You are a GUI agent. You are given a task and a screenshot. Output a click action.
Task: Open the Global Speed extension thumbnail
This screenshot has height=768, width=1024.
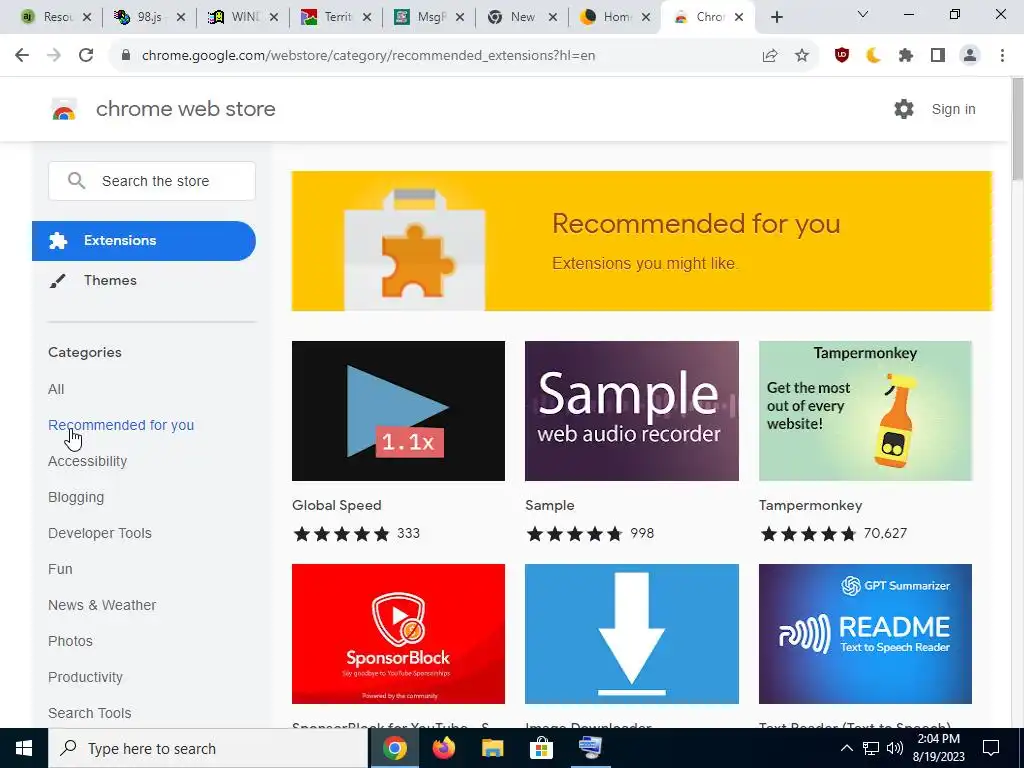pos(398,411)
